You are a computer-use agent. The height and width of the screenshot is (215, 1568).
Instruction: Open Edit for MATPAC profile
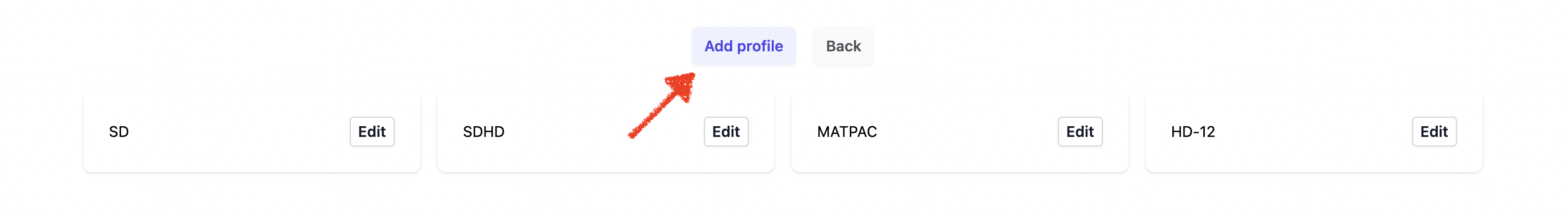(x=1079, y=132)
